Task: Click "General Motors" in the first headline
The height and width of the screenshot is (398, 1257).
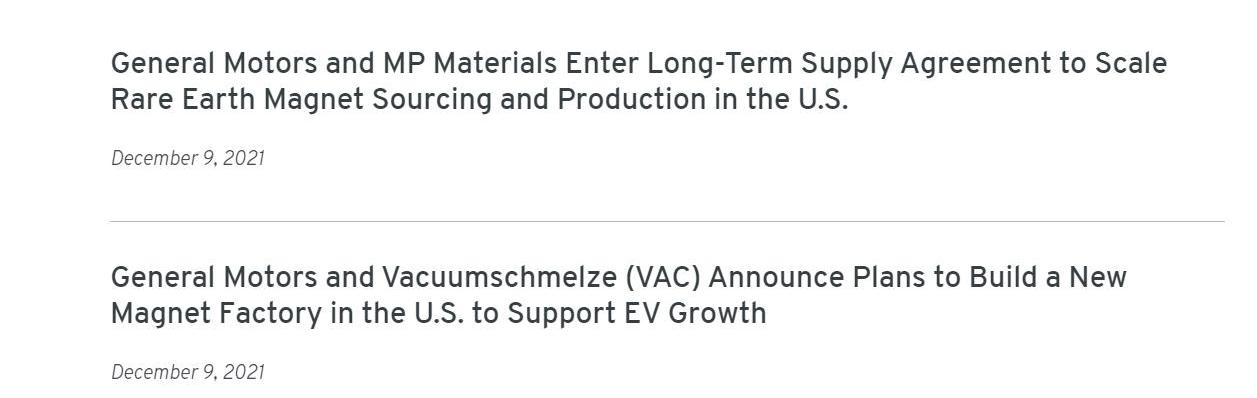Action: [x=214, y=64]
